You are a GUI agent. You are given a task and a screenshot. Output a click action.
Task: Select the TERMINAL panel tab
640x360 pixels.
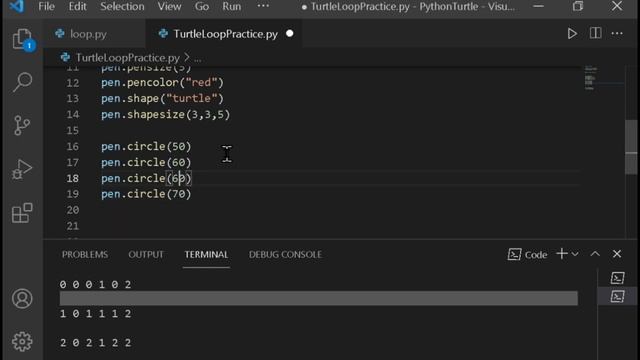coord(206,254)
